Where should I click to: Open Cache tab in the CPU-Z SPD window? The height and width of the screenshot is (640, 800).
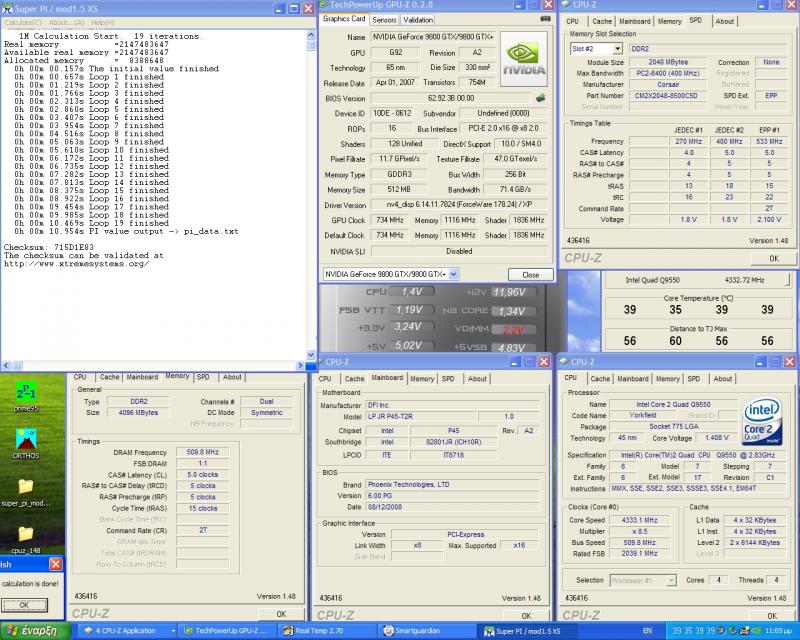point(602,21)
